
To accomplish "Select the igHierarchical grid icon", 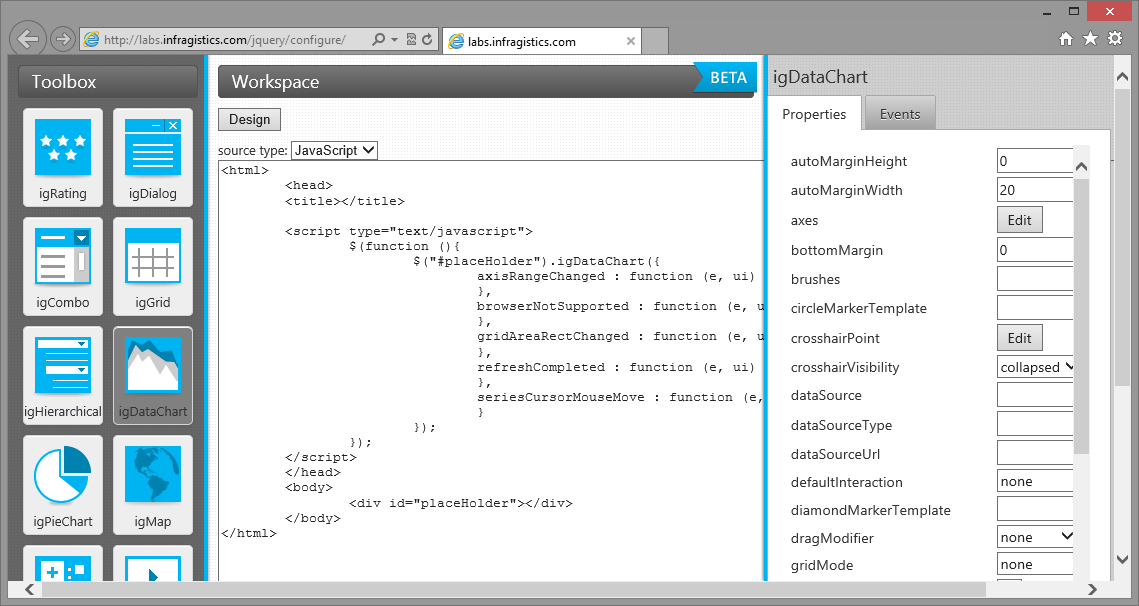I will pos(63,376).
